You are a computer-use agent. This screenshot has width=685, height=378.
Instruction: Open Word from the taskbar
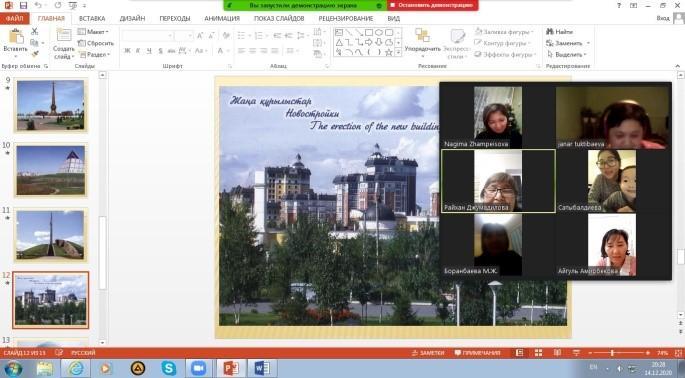tap(262, 368)
